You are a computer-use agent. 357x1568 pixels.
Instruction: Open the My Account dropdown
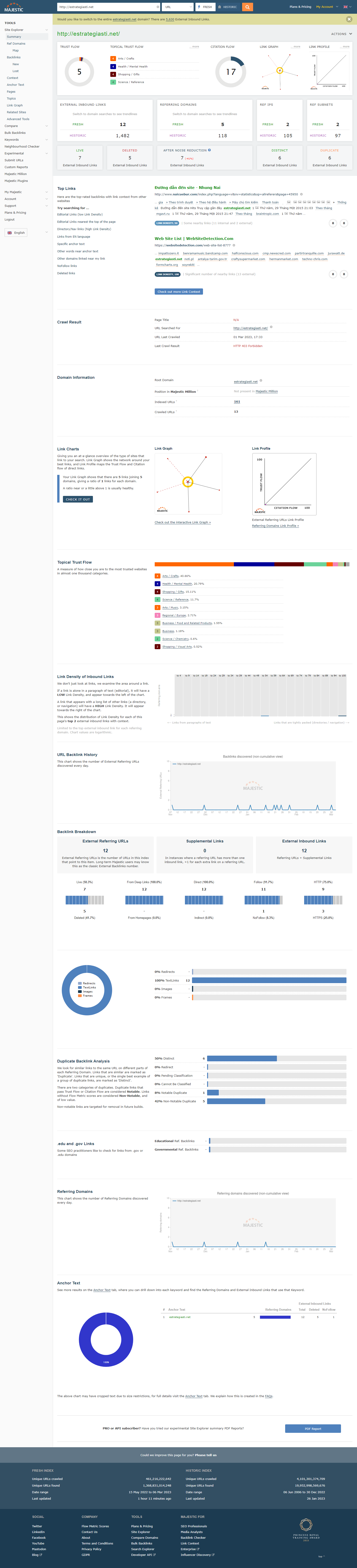pyautogui.click(x=327, y=7)
